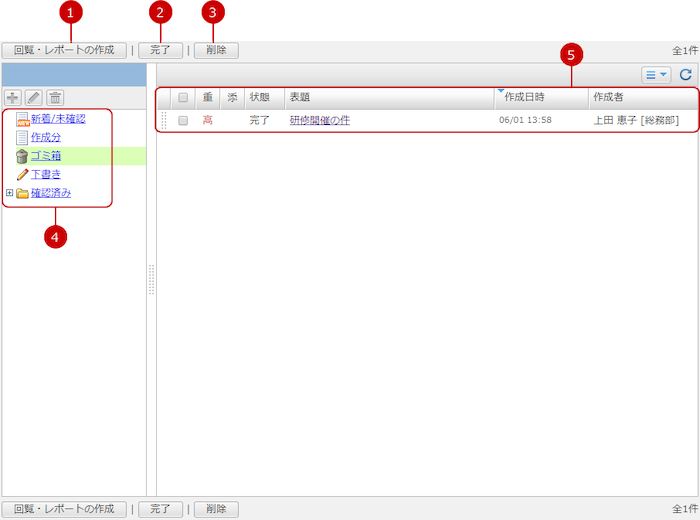Click the bottom 全1件 count text
The width and height of the screenshot is (700, 520).
point(685,509)
